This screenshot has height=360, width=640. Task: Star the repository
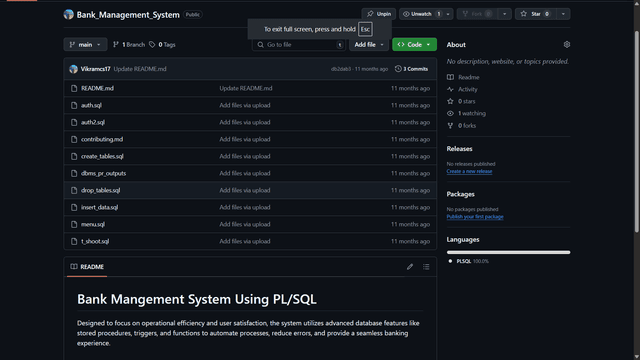point(535,14)
